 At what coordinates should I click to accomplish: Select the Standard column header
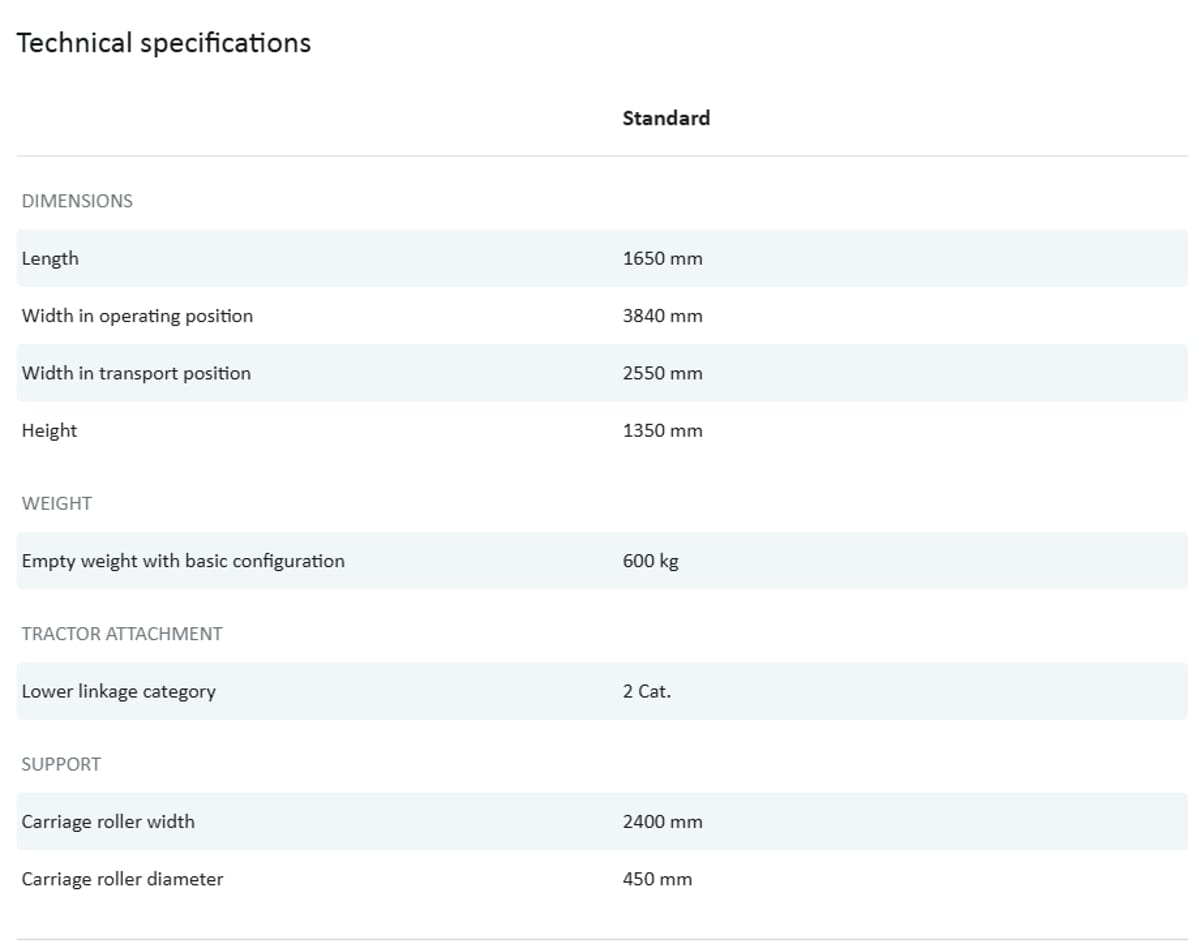[666, 118]
